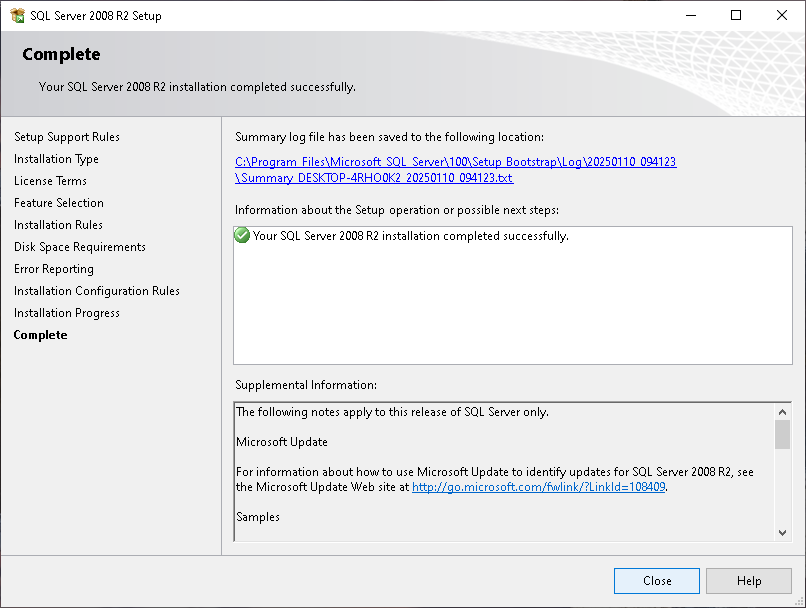Click the green success checkmark icon
This screenshot has width=806, height=608.
242,235
